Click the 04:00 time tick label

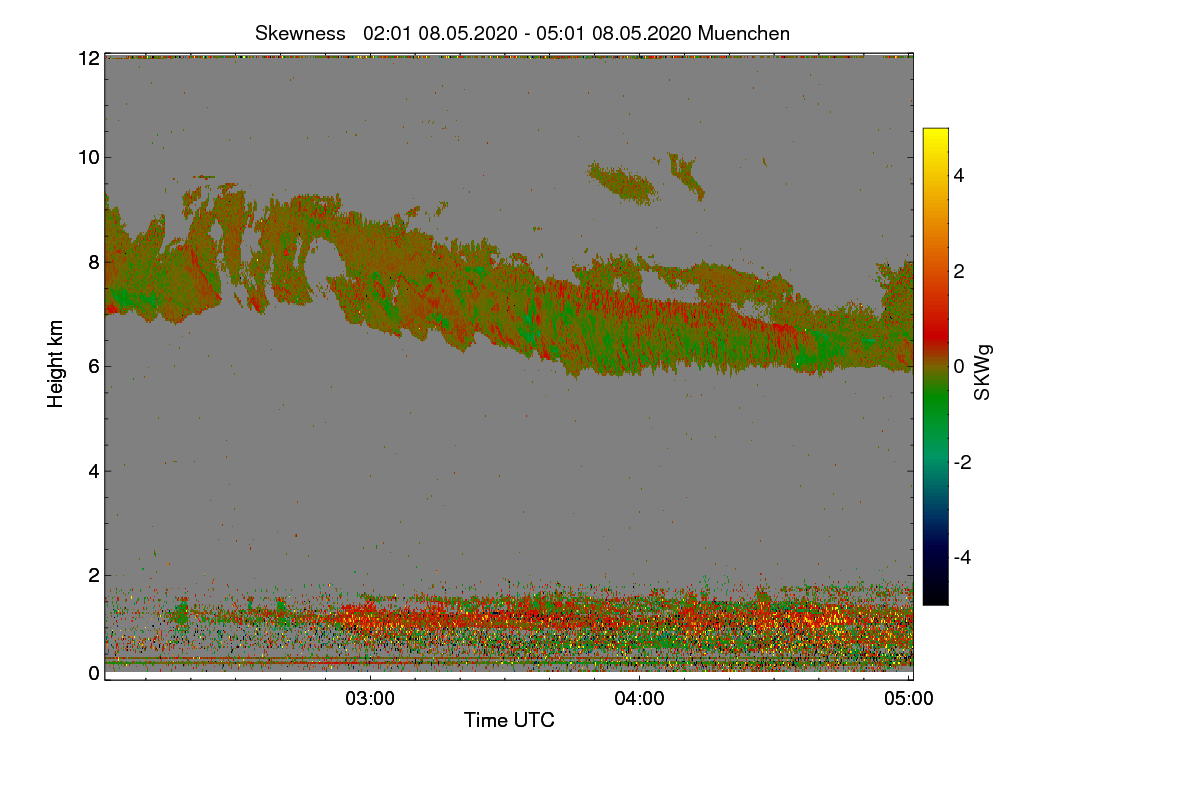coord(640,699)
